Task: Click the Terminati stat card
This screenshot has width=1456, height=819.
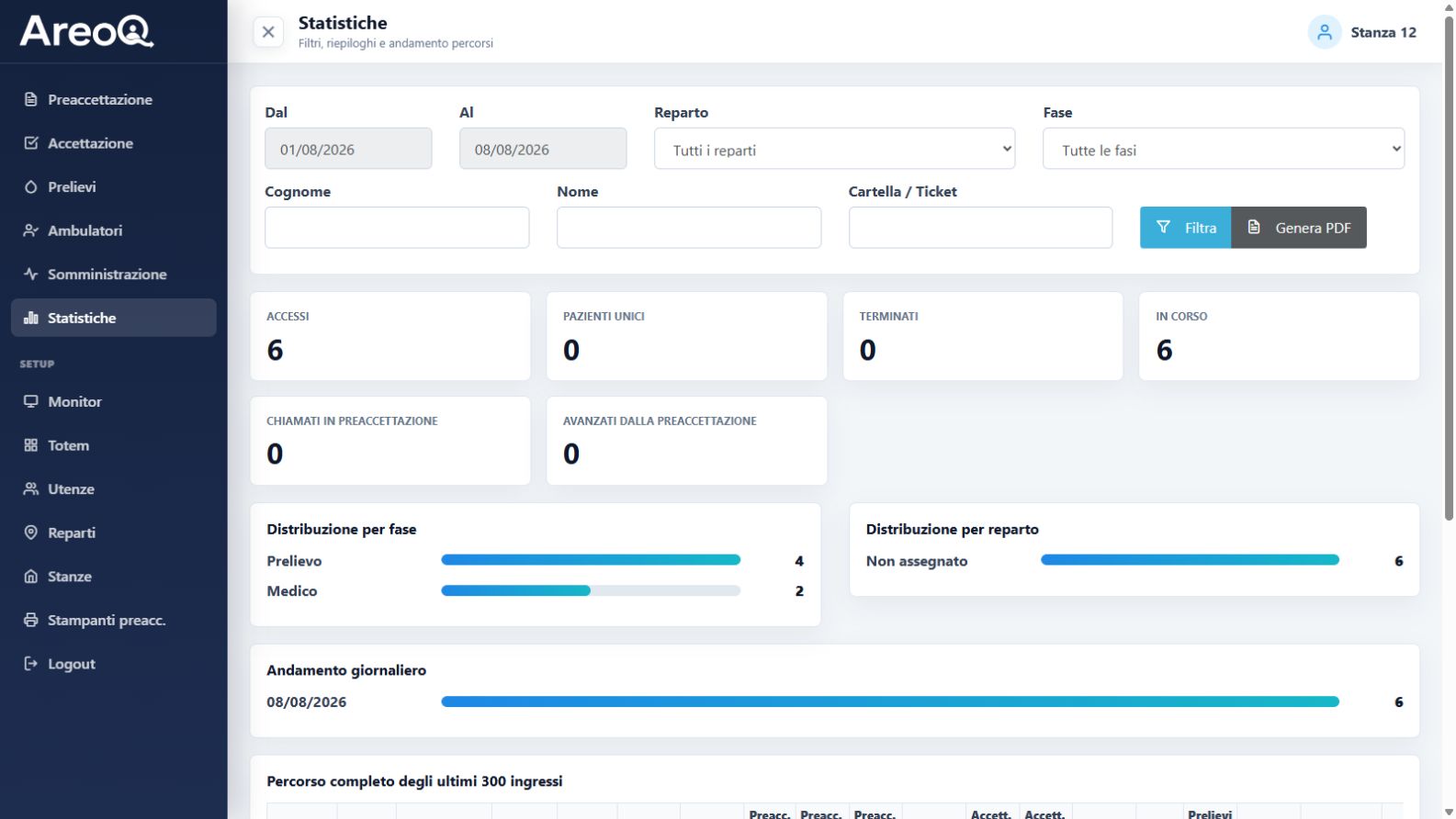Action: click(x=983, y=336)
